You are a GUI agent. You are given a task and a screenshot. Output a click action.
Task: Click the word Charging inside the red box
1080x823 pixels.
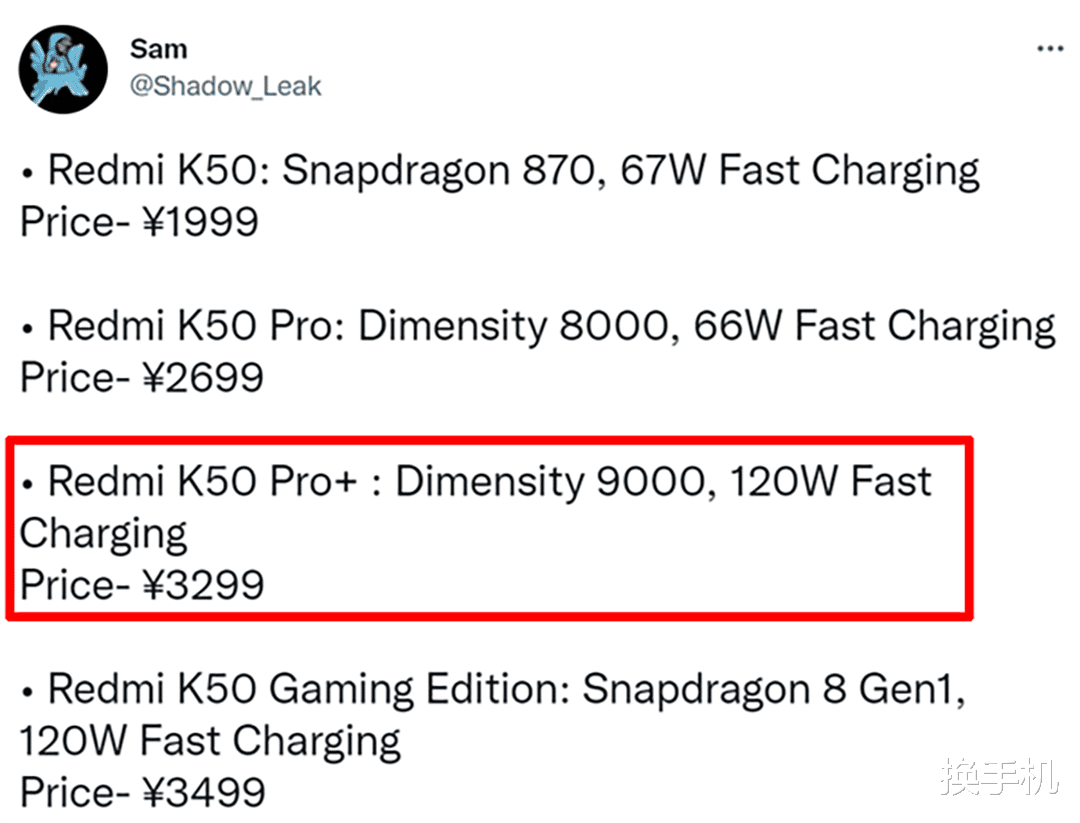[x=103, y=533]
